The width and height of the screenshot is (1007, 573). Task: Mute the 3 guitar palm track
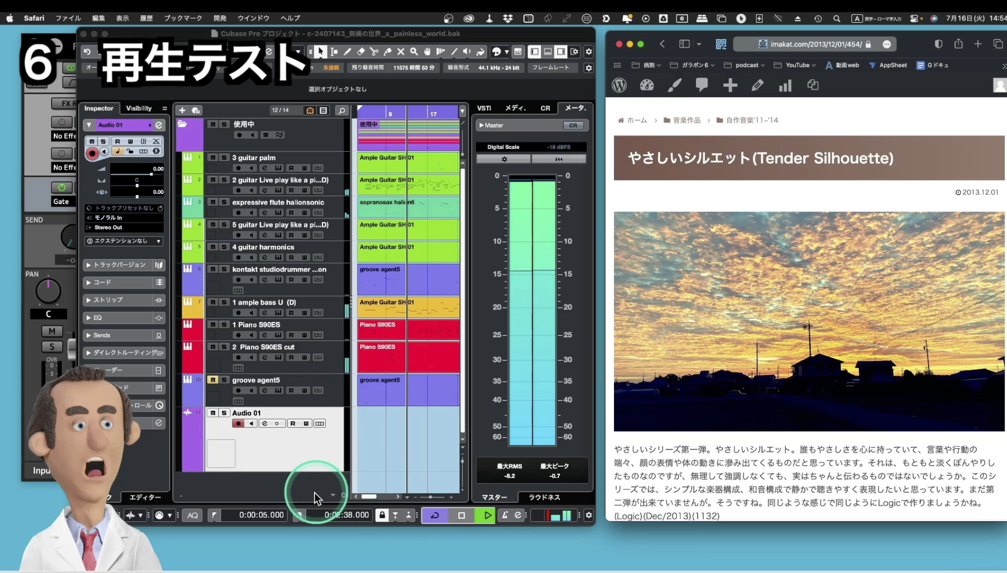coord(213,158)
